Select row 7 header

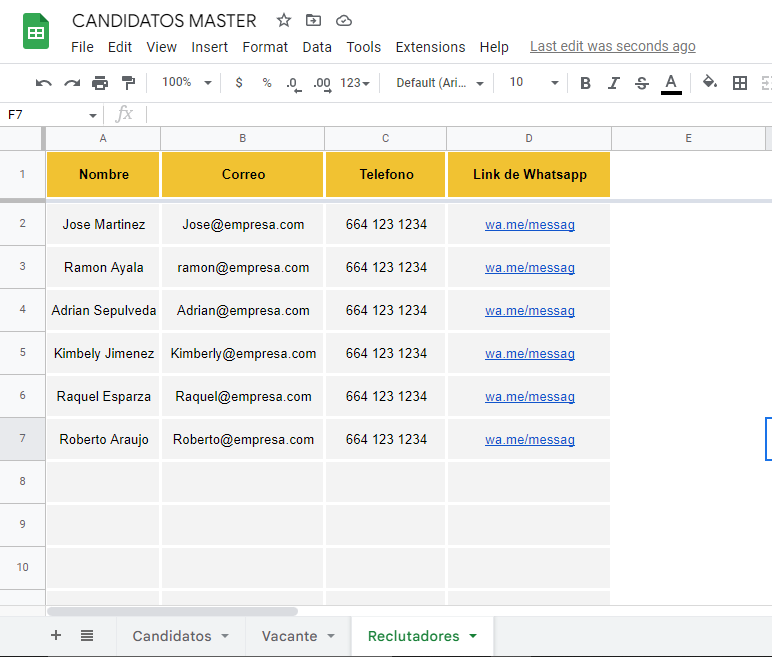pyautogui.click(x=23, y=438)
